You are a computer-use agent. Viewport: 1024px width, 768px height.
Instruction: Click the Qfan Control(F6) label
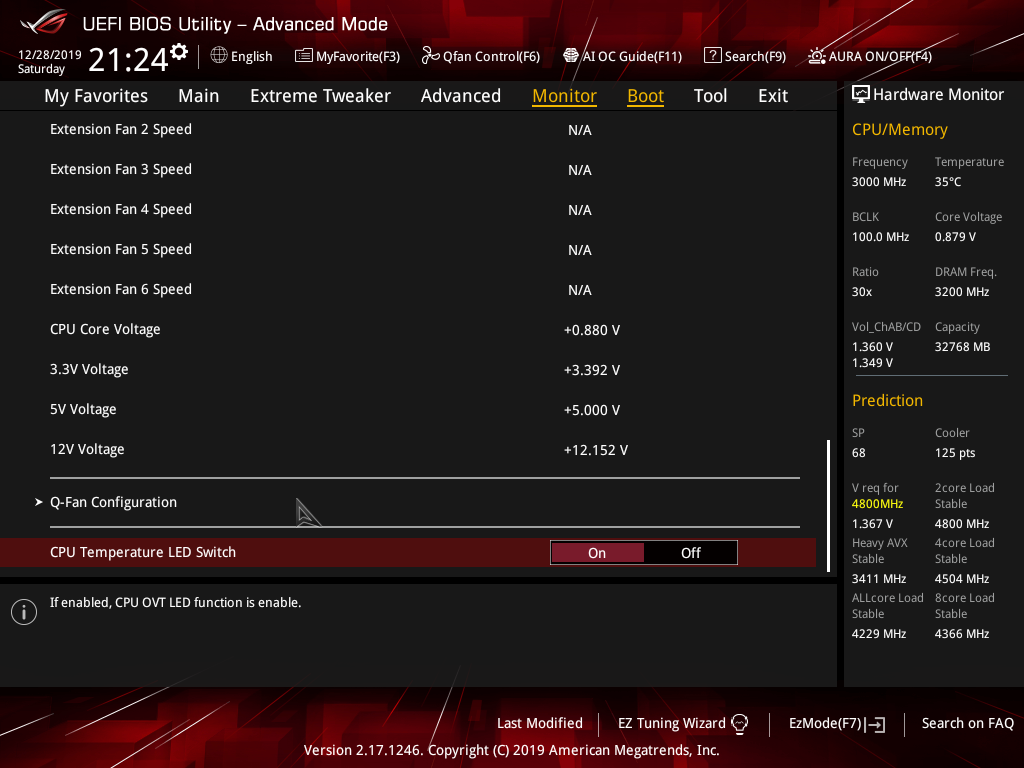pos(491,56)
